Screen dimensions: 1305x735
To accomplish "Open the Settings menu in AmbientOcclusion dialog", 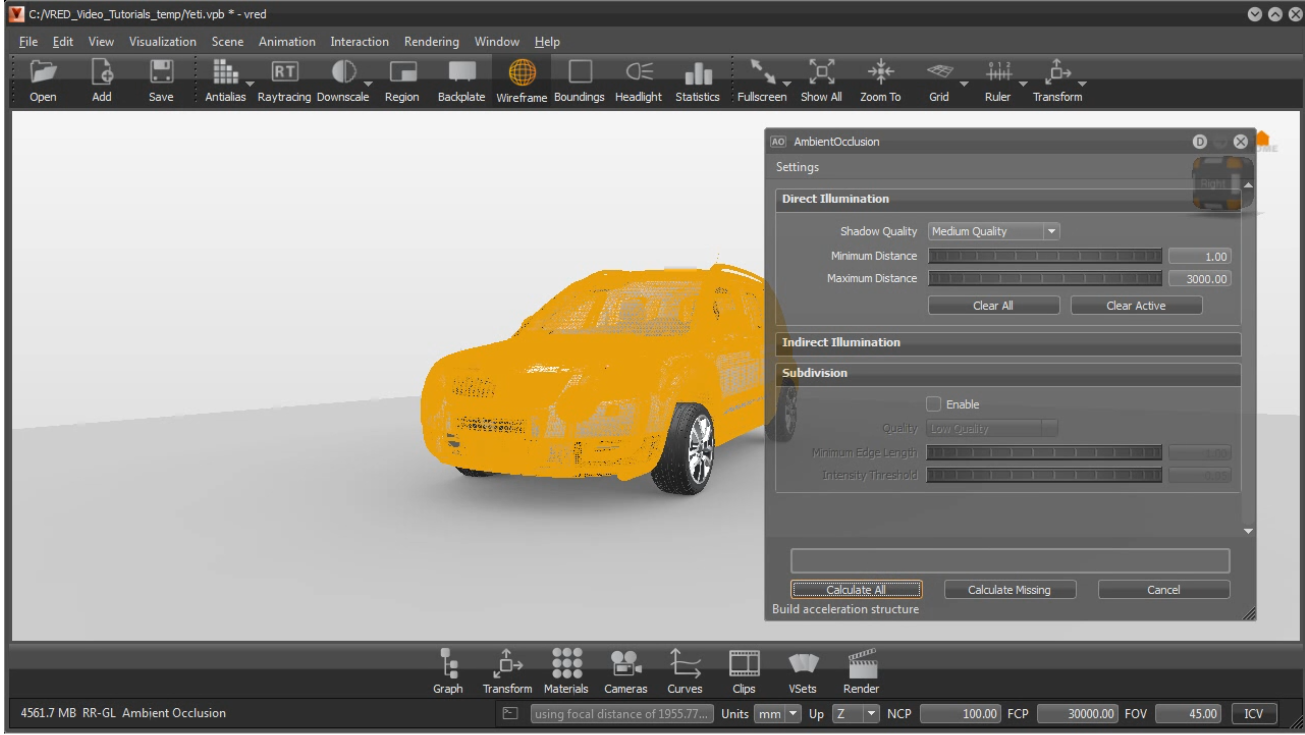I will click(797, 166).
